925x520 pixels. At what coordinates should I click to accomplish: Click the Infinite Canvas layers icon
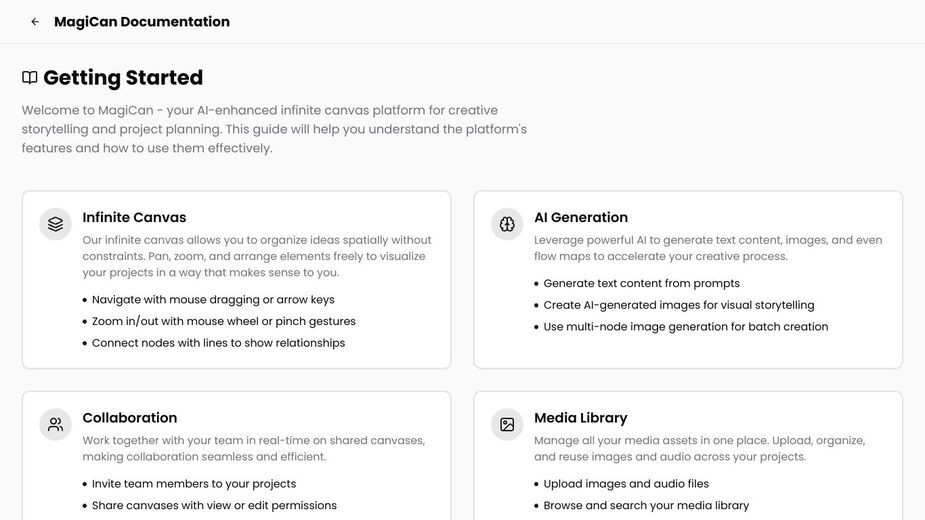pos(55,224)
